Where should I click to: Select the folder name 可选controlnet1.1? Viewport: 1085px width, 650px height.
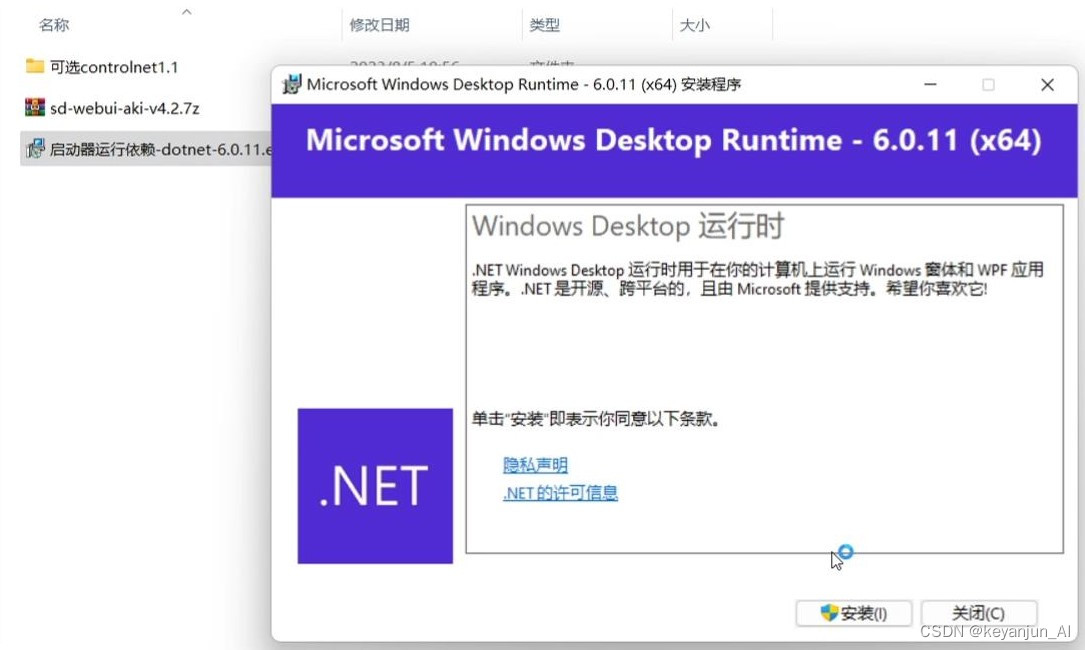point(114,67)
